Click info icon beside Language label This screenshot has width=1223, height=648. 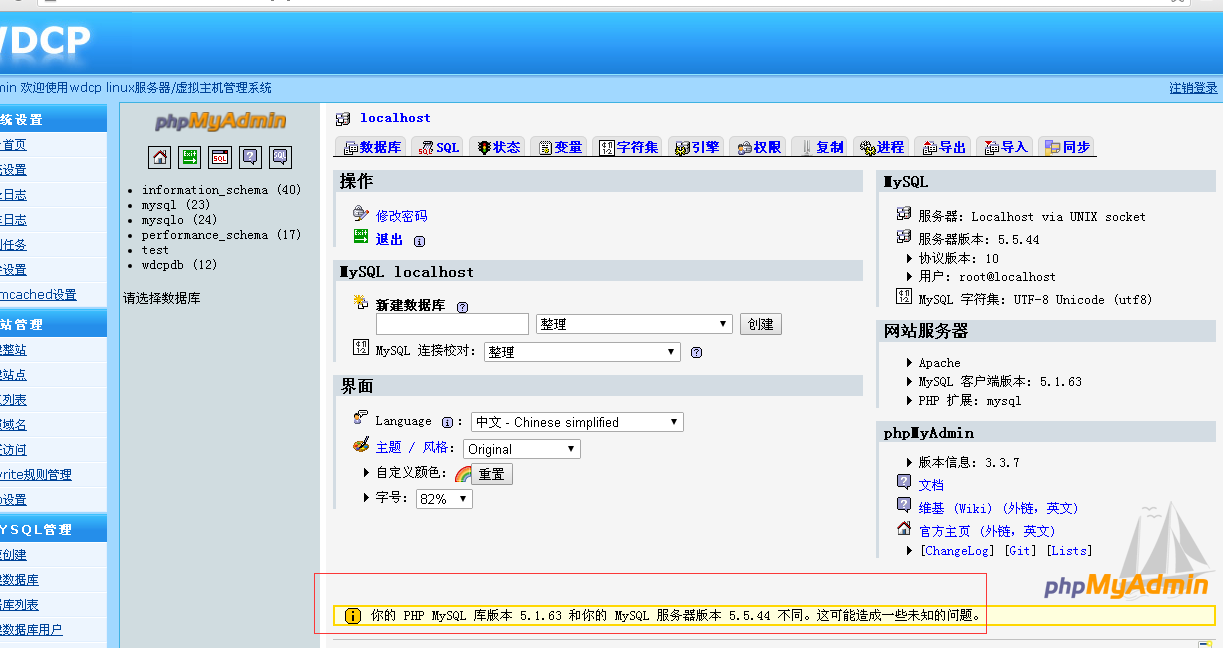point(447,422)
